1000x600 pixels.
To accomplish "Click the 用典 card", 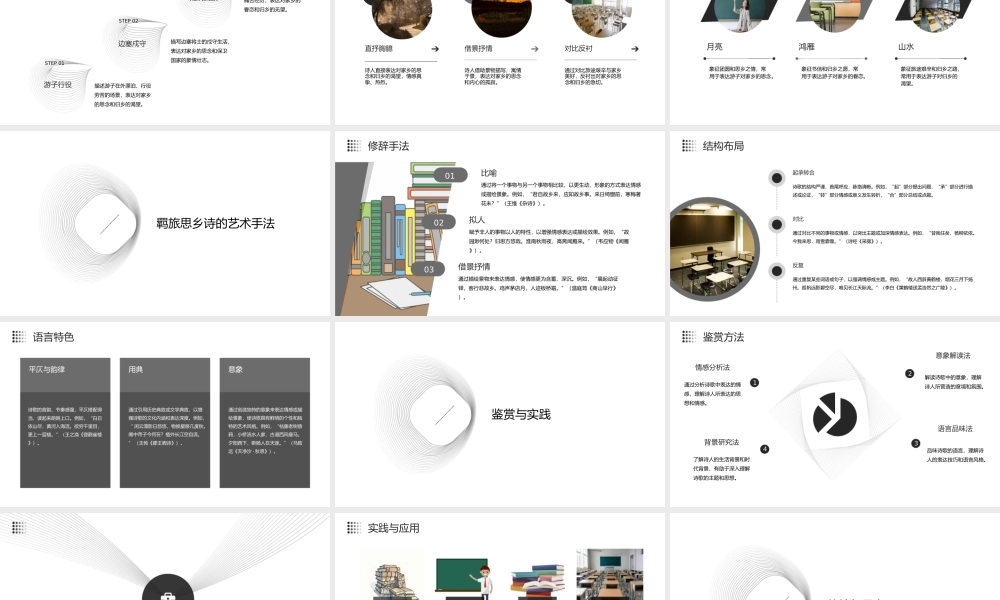I will (x=165, y=423).
